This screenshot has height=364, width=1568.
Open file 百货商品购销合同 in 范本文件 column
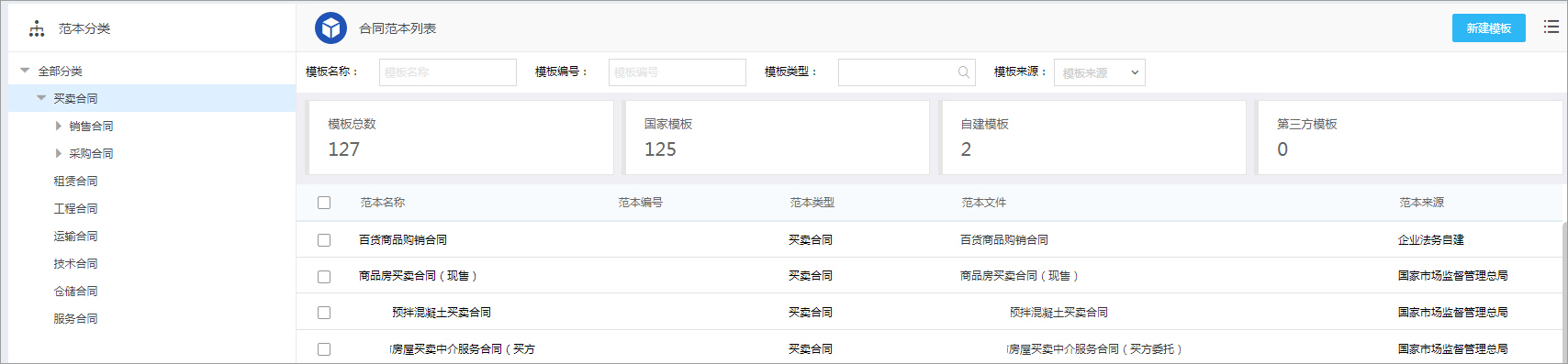click(1004, 240)
